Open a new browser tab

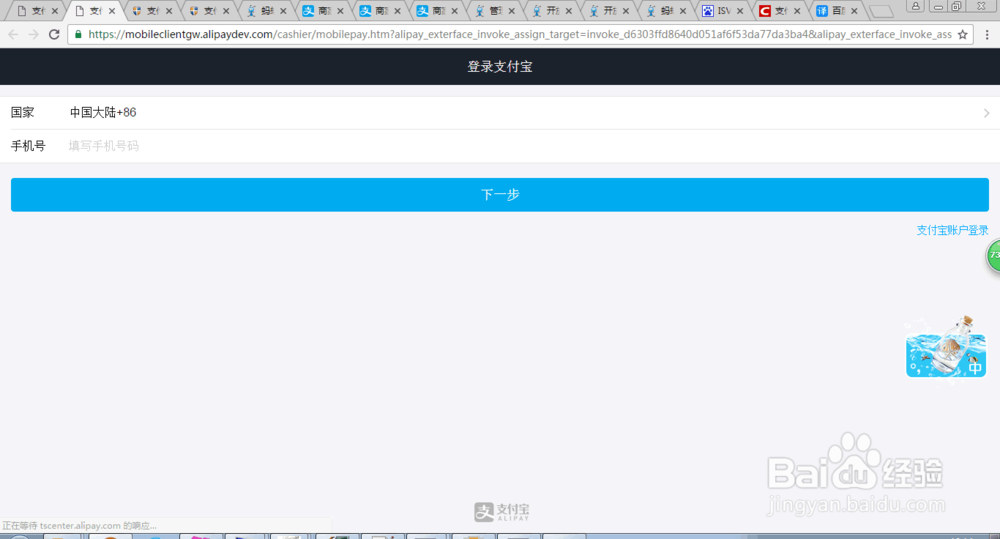click(x=881, y=11)
